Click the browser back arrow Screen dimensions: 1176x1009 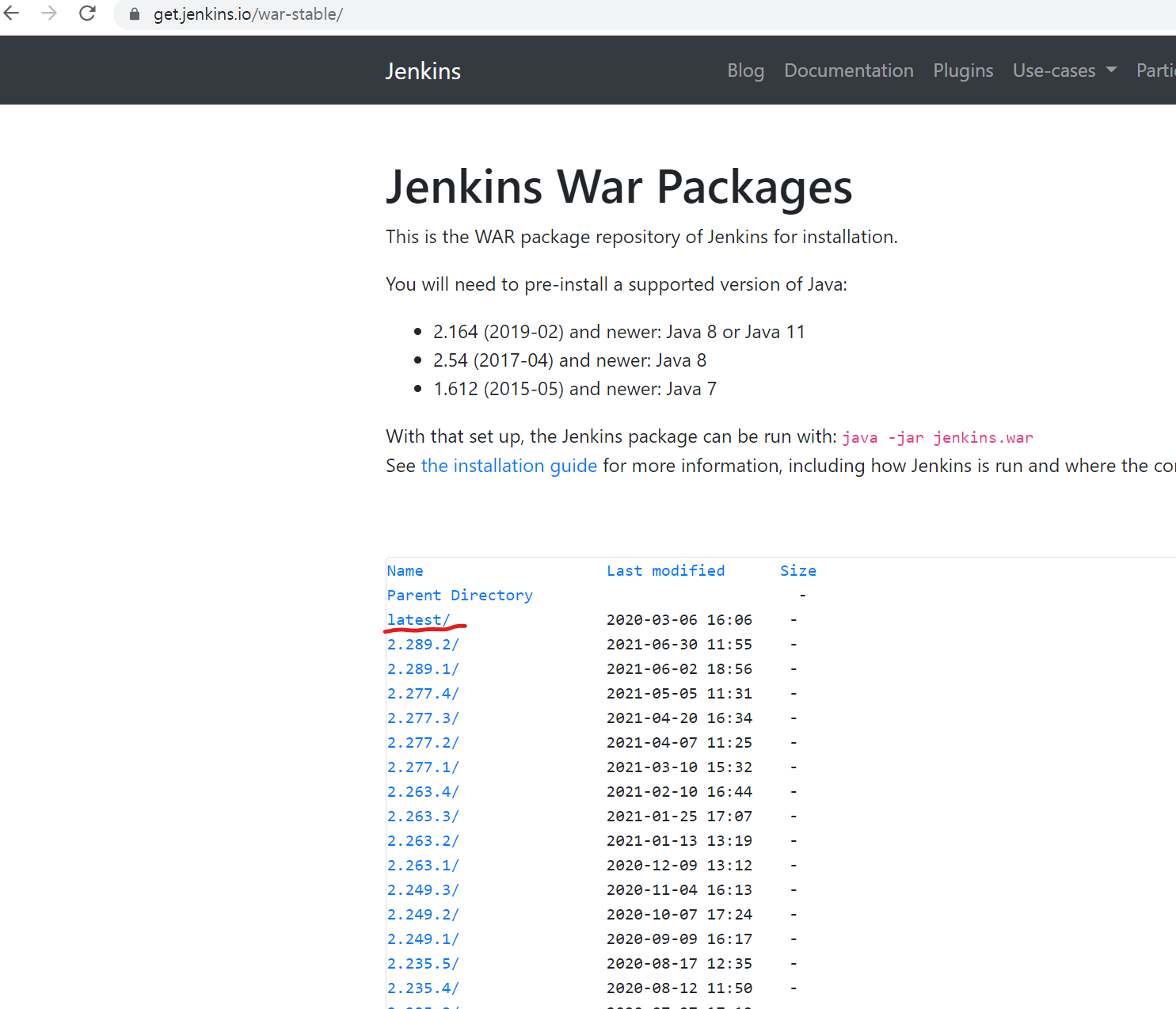11,13
